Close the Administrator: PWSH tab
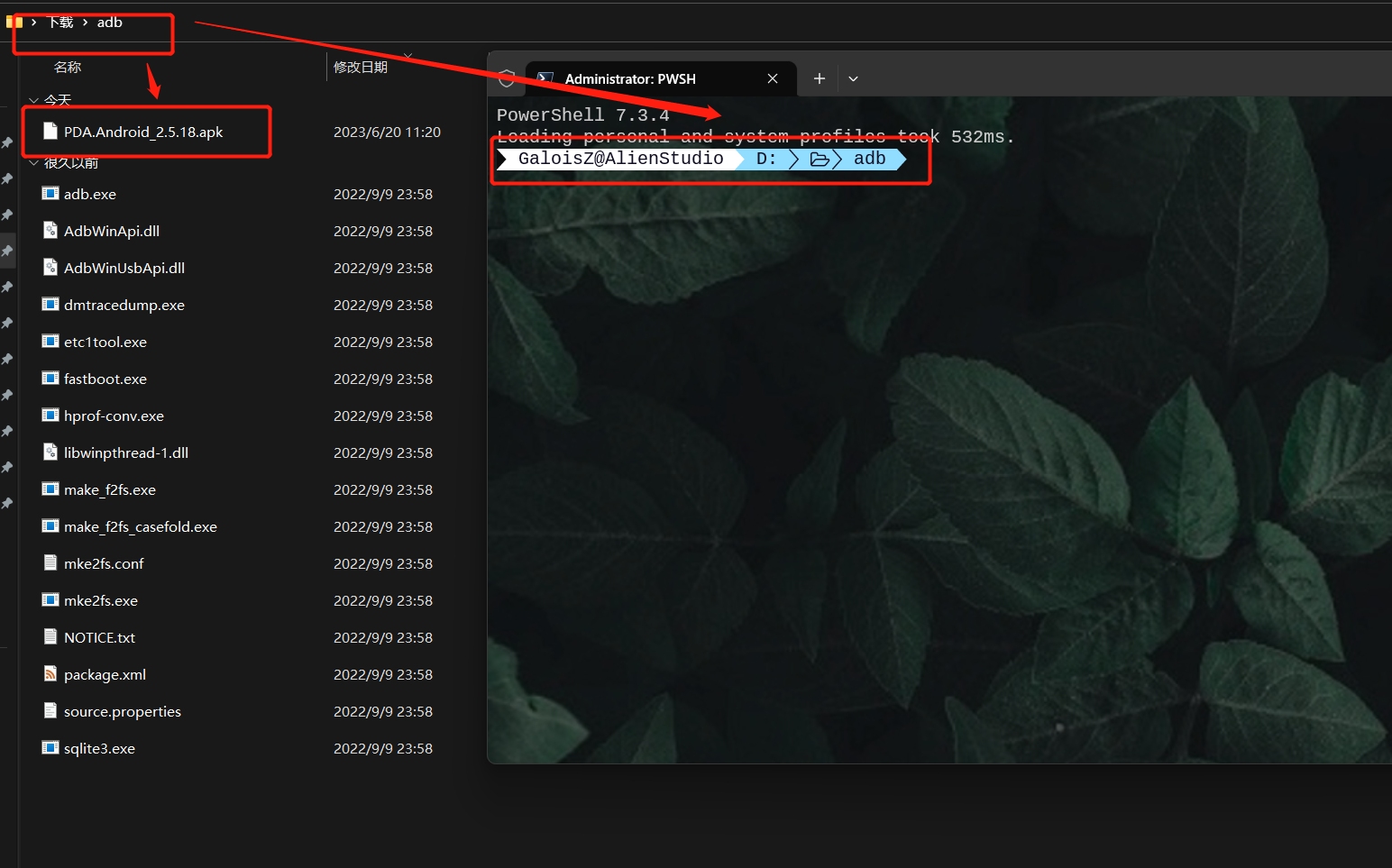Viewport: 1392px width, 868px height. pyautogui.click(x=773, y=78)
